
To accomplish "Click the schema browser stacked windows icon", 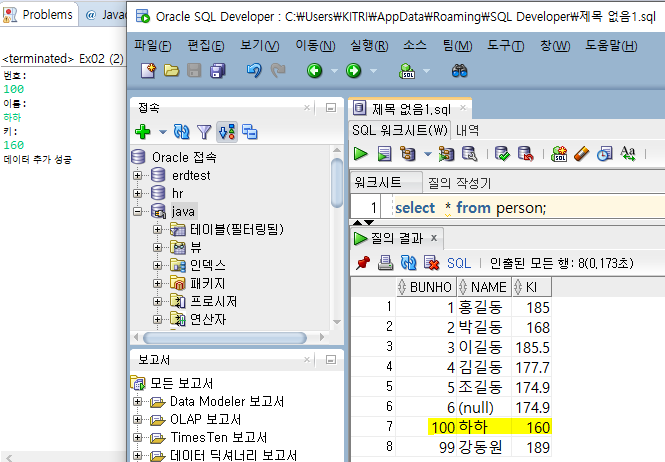I will 250,132.
